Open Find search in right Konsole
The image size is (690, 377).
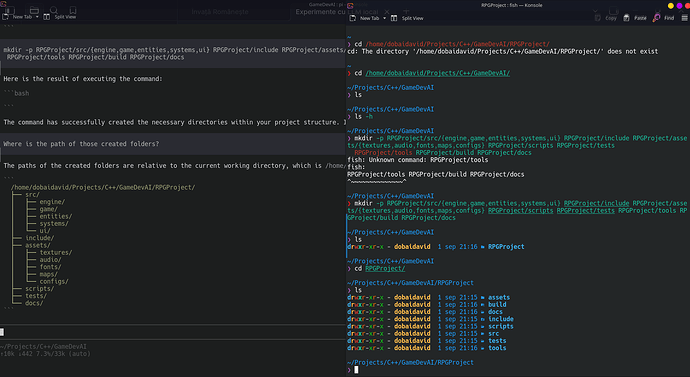[x=664, y=18]
